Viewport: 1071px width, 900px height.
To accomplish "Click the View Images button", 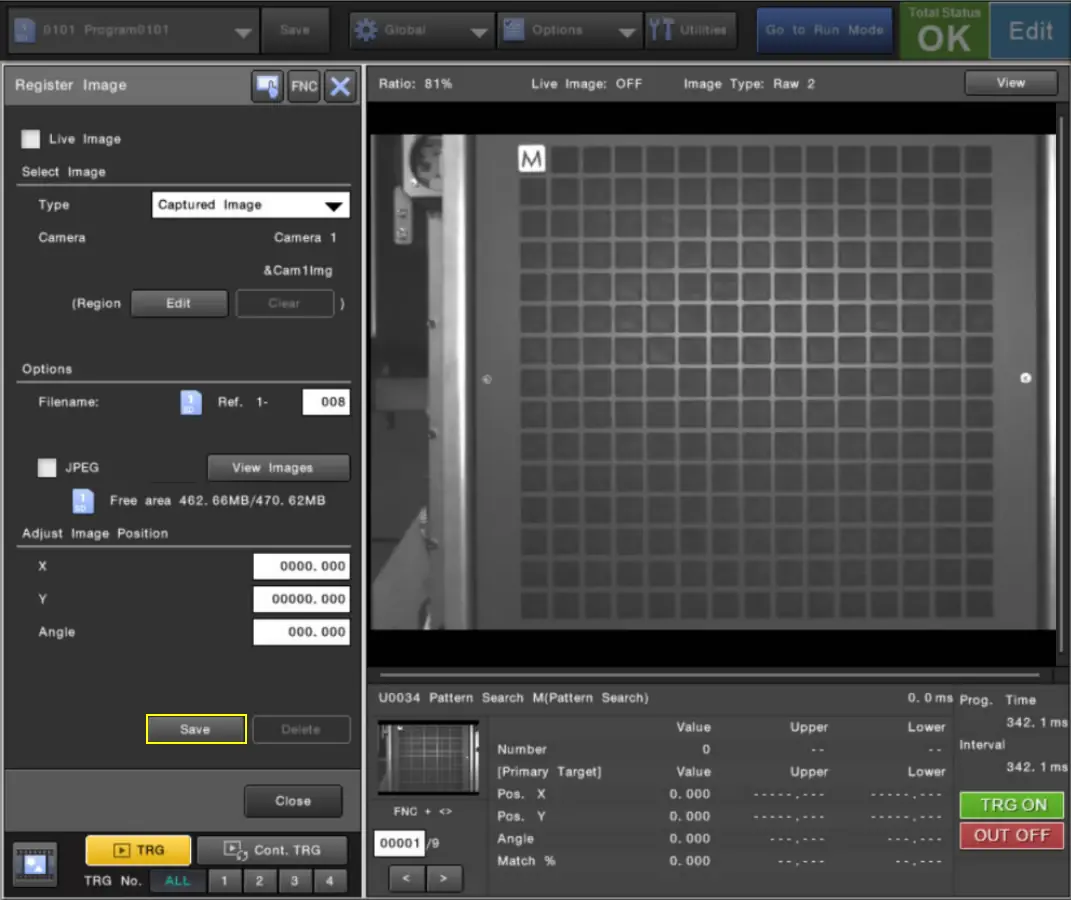I will point(278,467).
